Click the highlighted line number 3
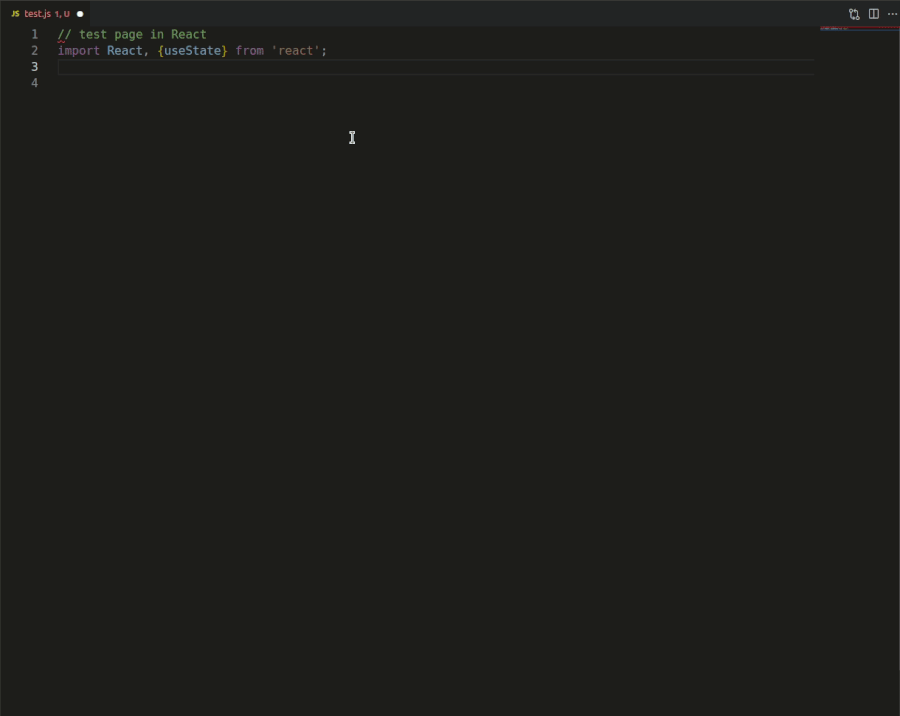 pos(34,66)
